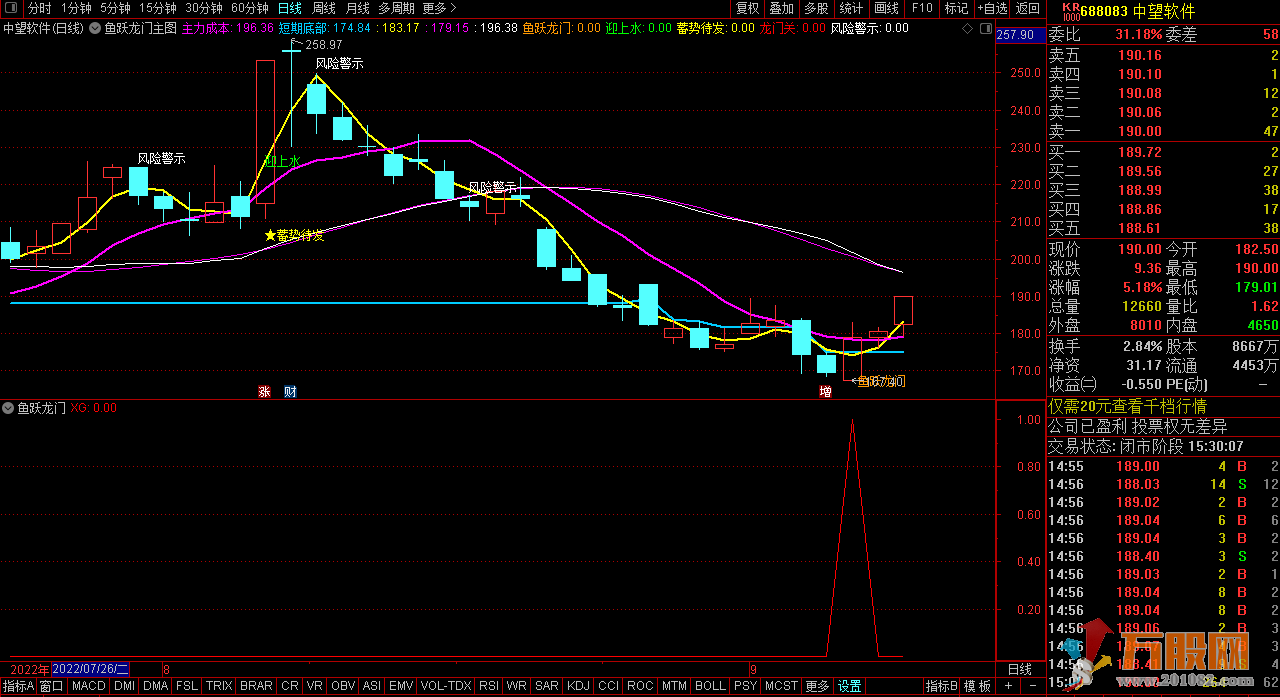Switch sub-chart to the VR indicator
The height and width of the screenshot is (697, 1280).
click(x=315, y=686)
